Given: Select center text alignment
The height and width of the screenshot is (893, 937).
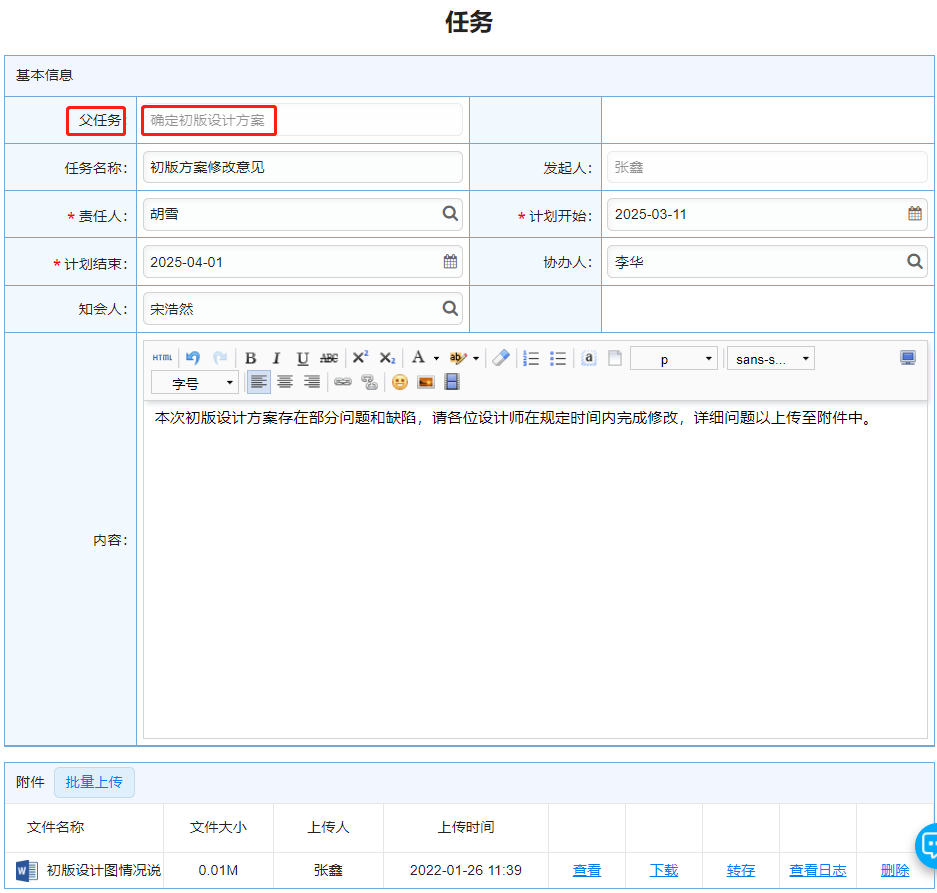Looking at the screenshot, I should (x=285, y=382).
